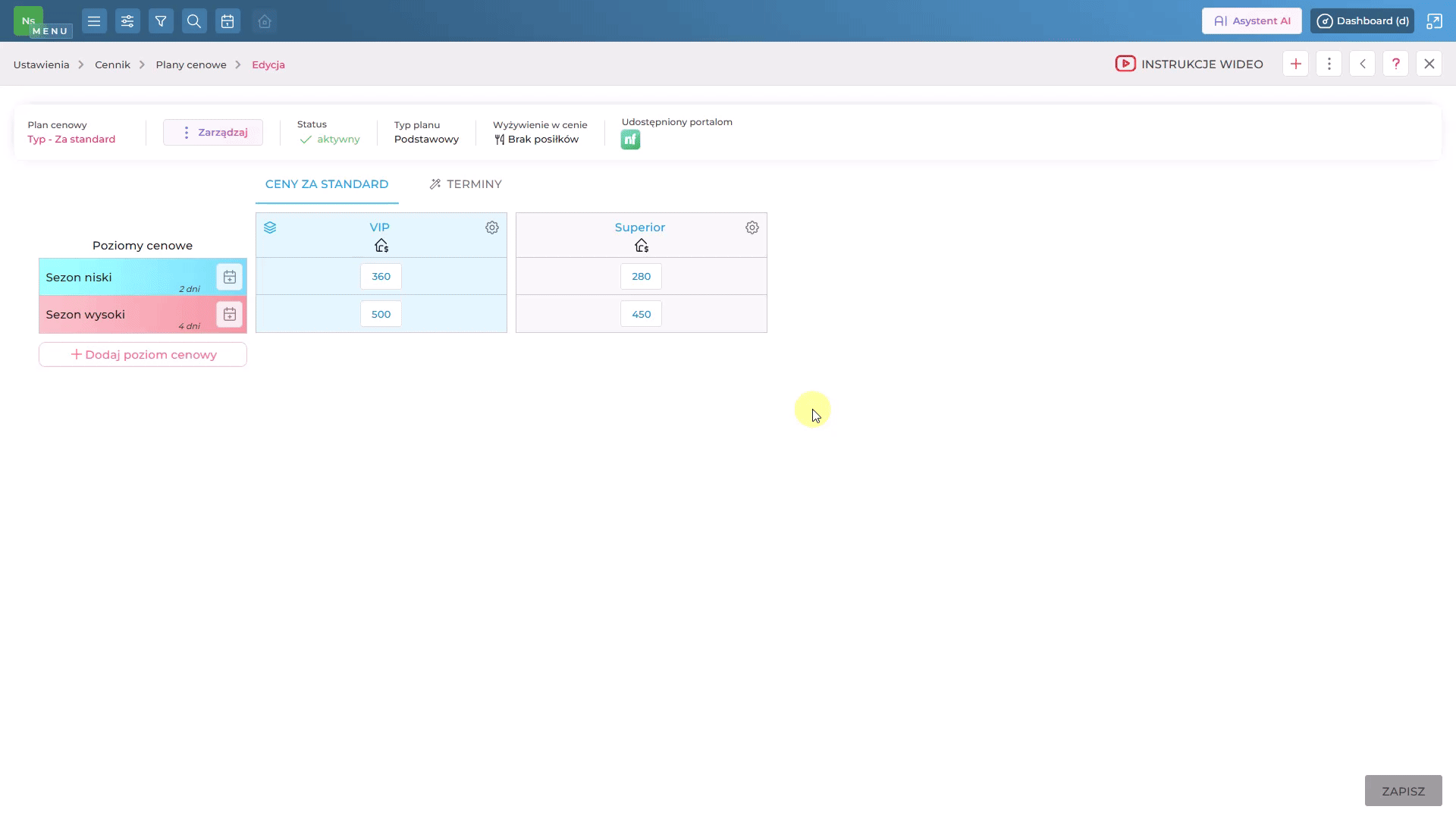
Task: Close the edit view with X icon
Action: [1429, 64]
